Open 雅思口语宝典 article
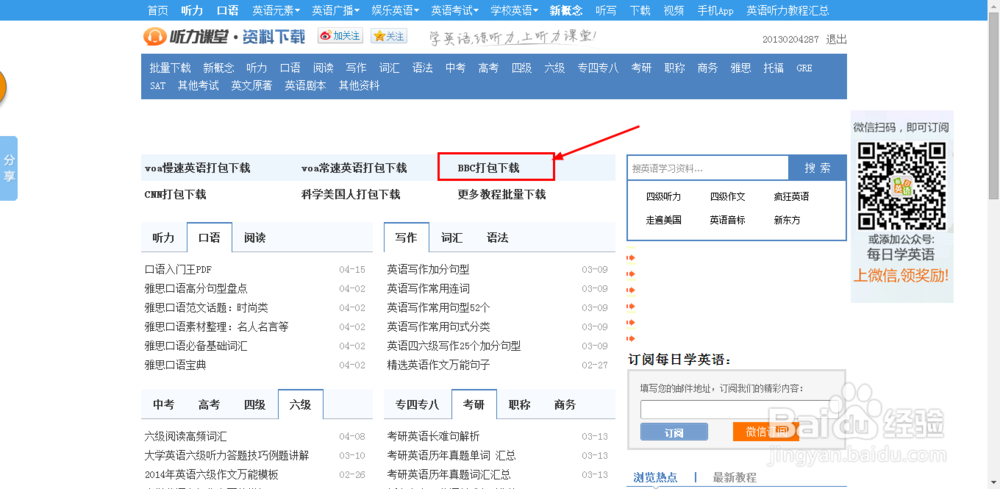The image size is (1000, 489). (x=175, y=365)
